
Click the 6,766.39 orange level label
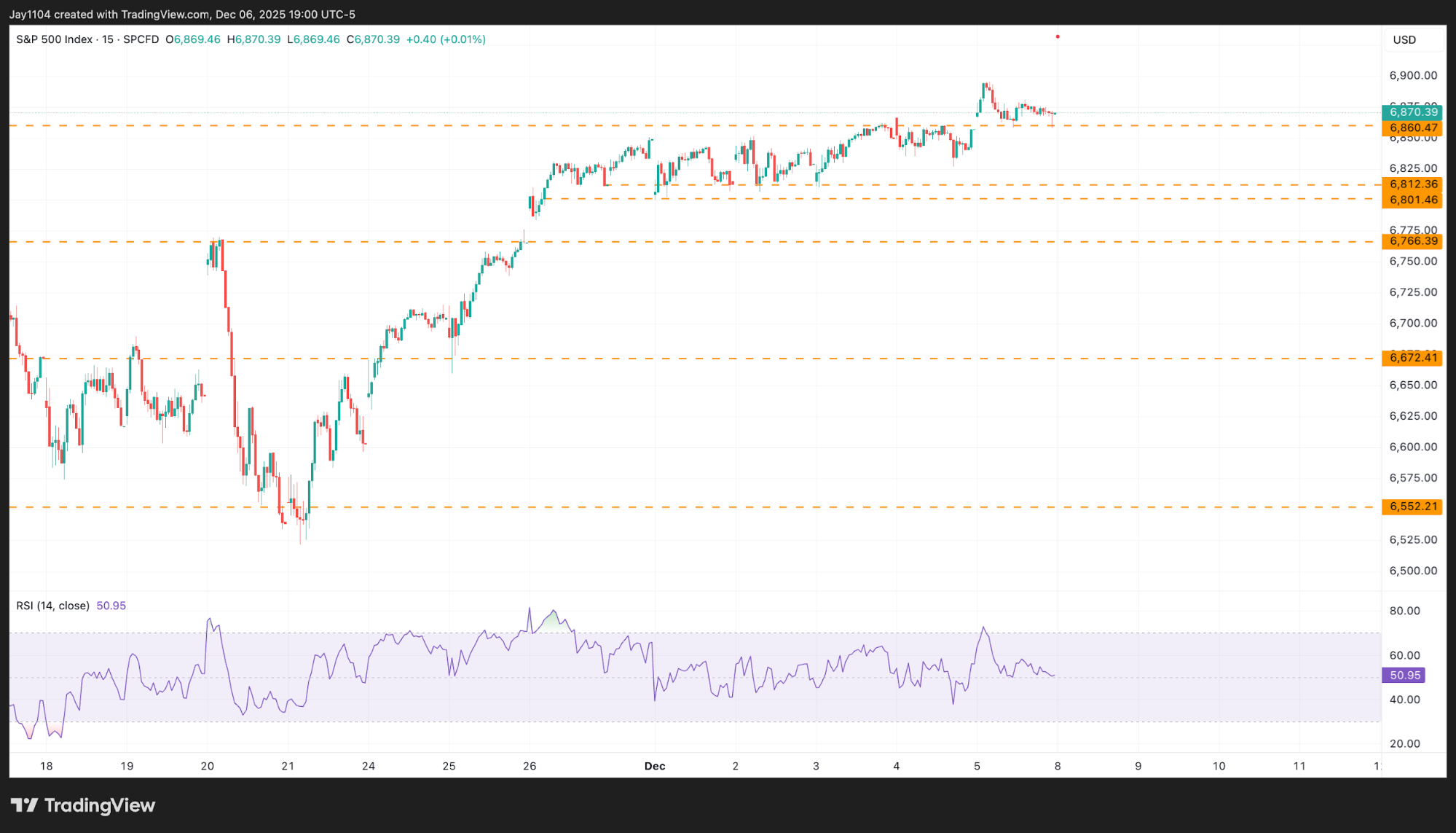(1412, 241)
